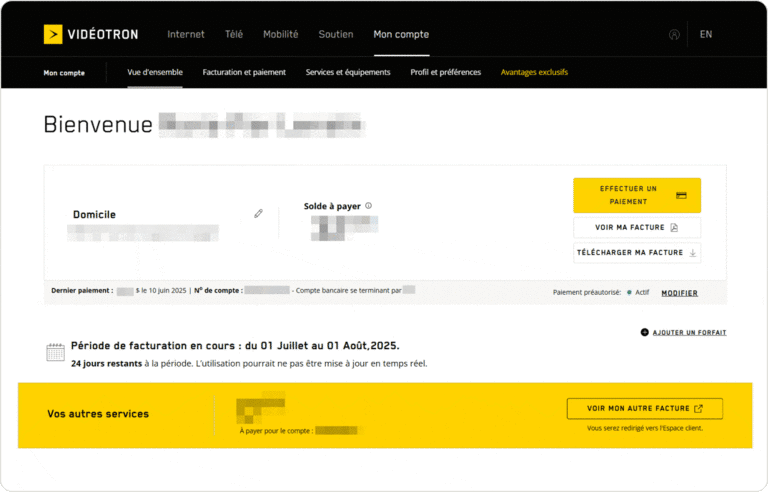Select Mon compte in top navigation
768x492 pixels.
401,34
